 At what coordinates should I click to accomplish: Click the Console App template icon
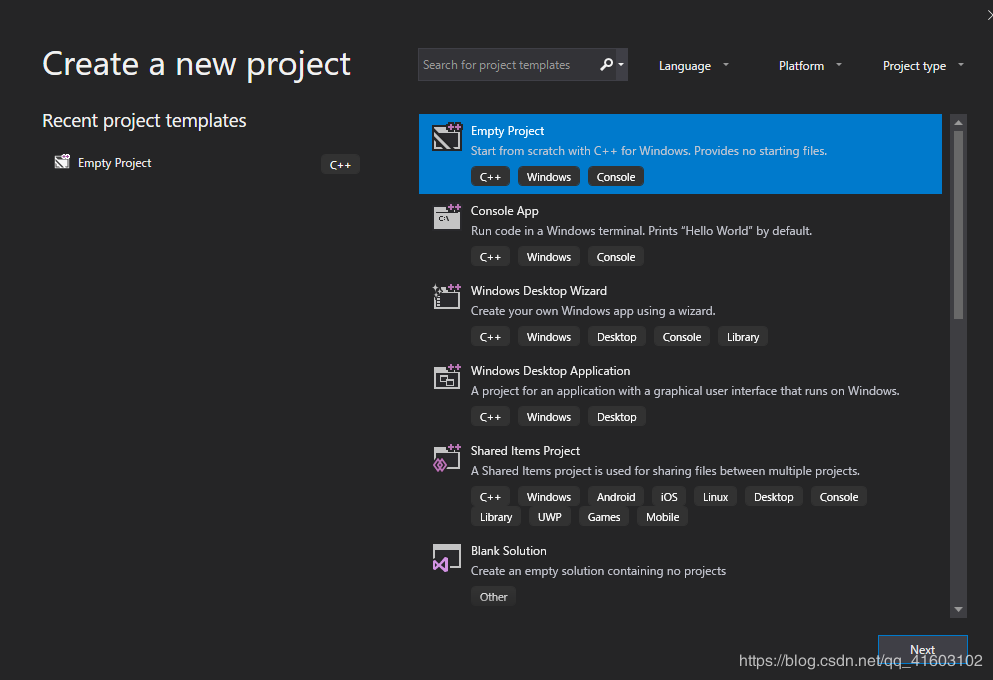[447, 217]
